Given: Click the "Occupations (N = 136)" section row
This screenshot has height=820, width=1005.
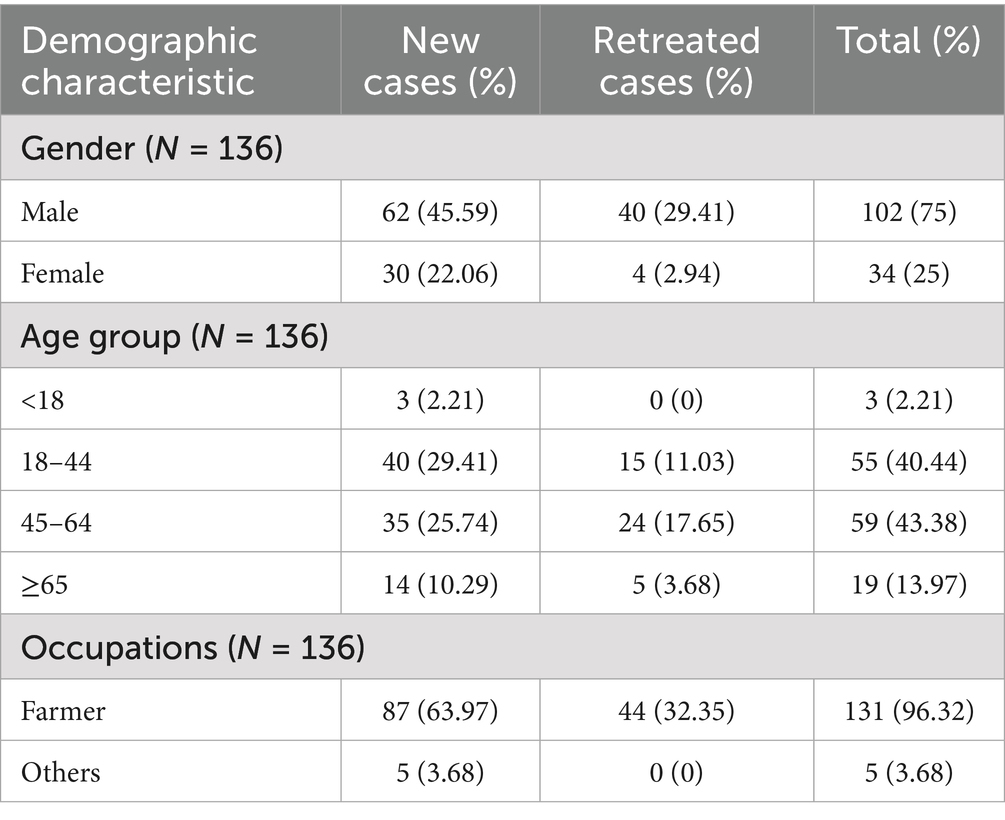Looking at the screenshot, I should coord(192,648).
